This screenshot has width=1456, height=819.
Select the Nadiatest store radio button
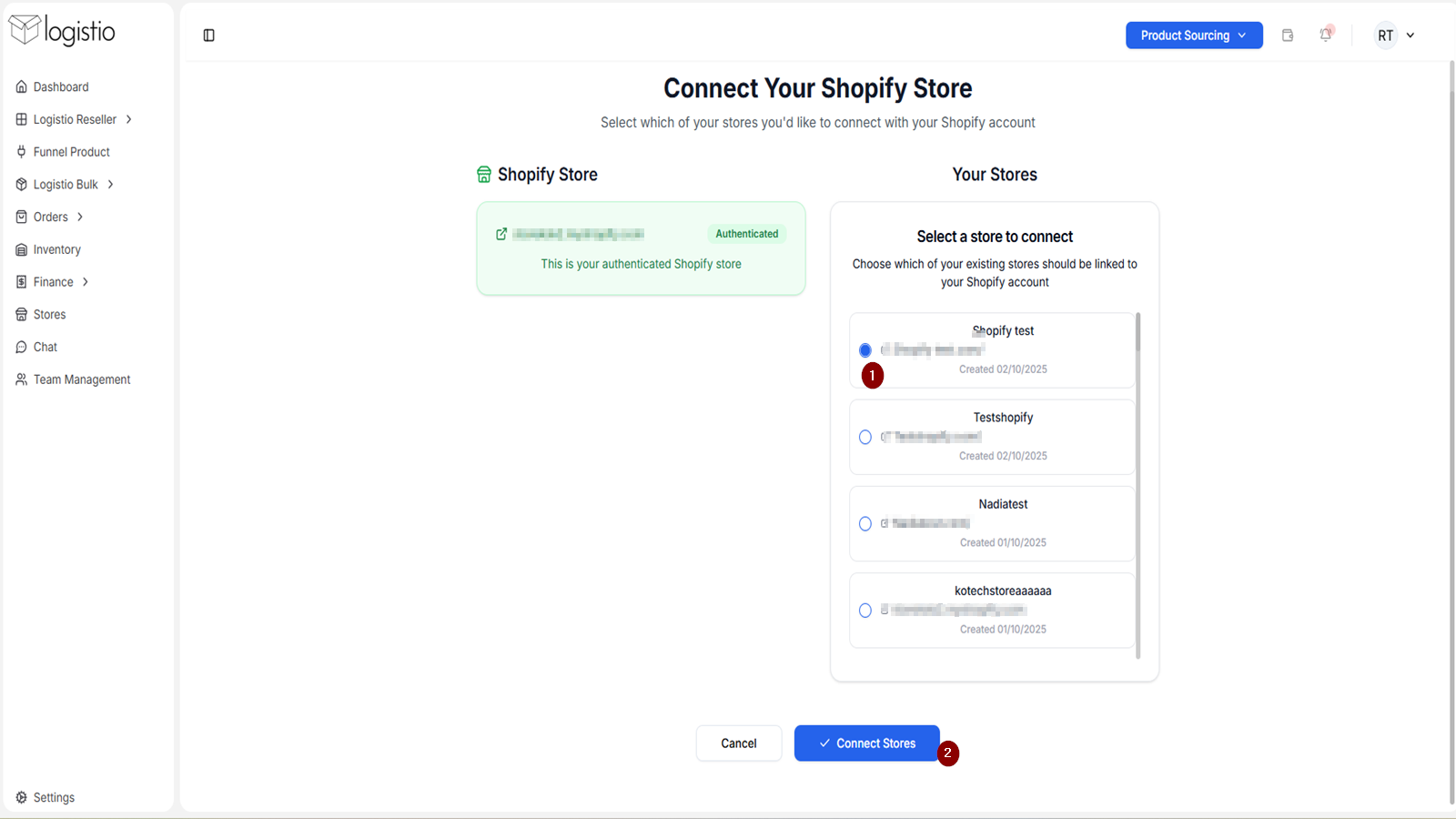coord(865,523)
